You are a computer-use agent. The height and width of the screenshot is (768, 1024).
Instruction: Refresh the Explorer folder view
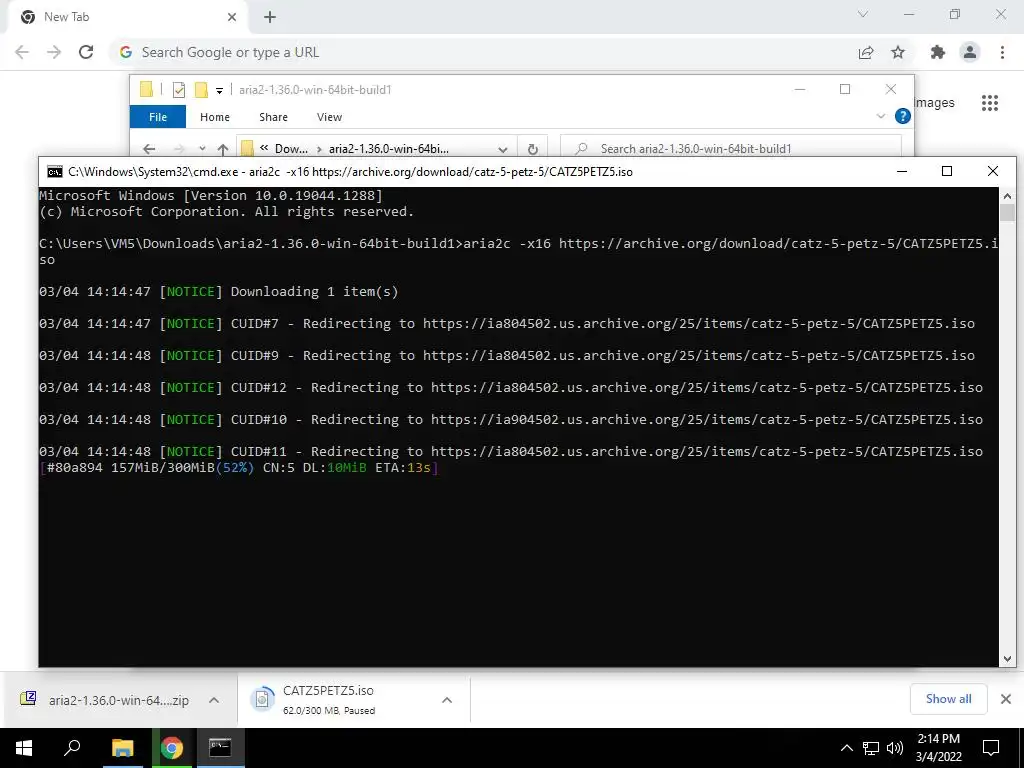(533, 149)
